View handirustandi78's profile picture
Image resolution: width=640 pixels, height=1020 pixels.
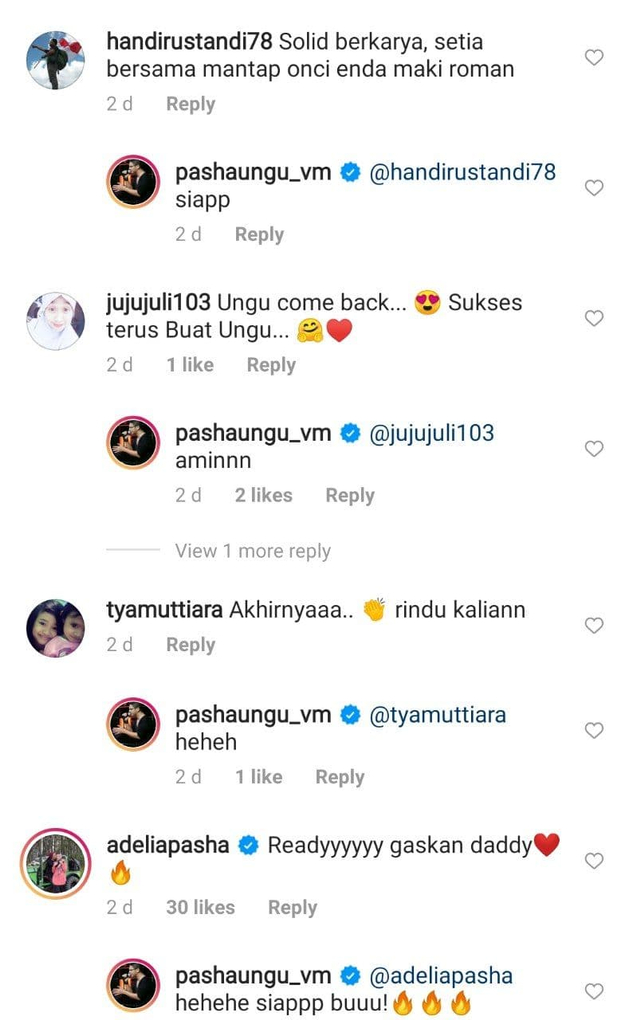tap(55, 60)
